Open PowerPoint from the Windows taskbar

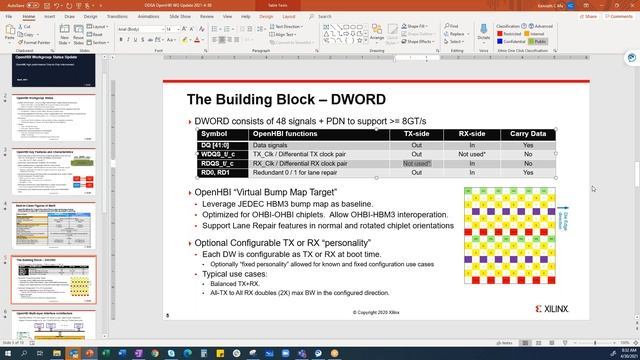coord(89,353)
